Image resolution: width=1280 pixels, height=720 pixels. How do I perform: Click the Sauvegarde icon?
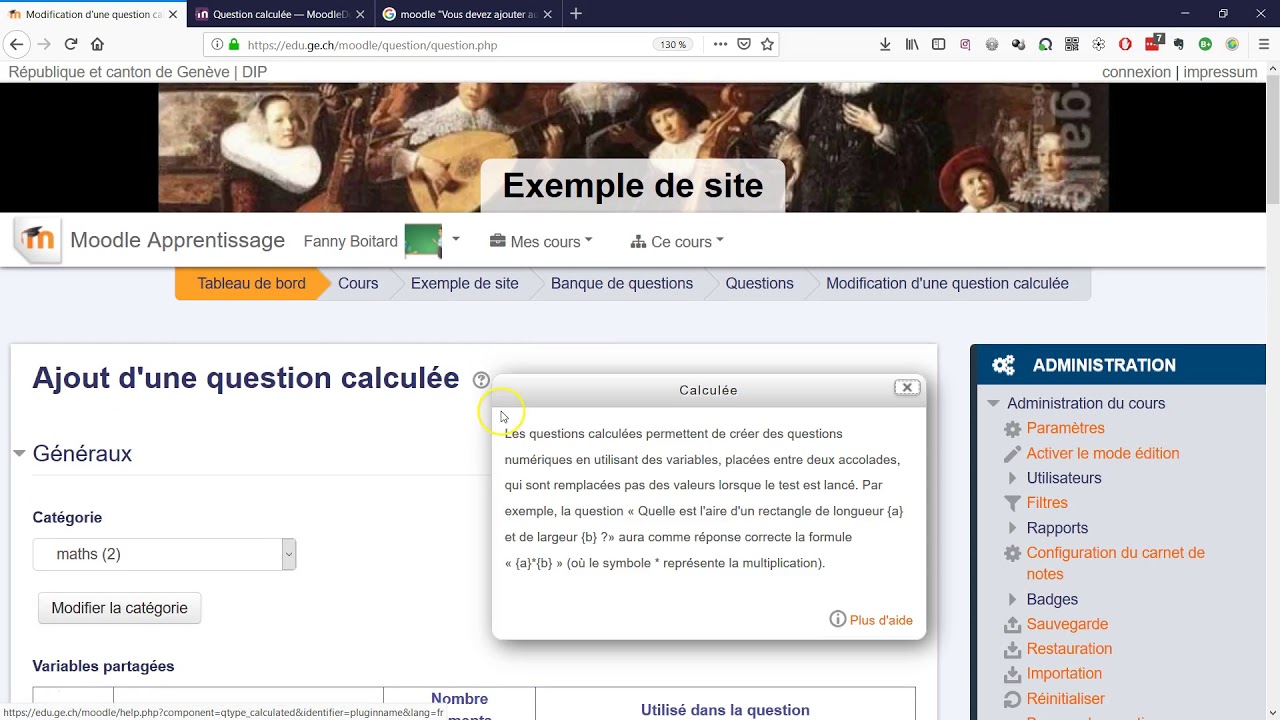pos(1012,625)
